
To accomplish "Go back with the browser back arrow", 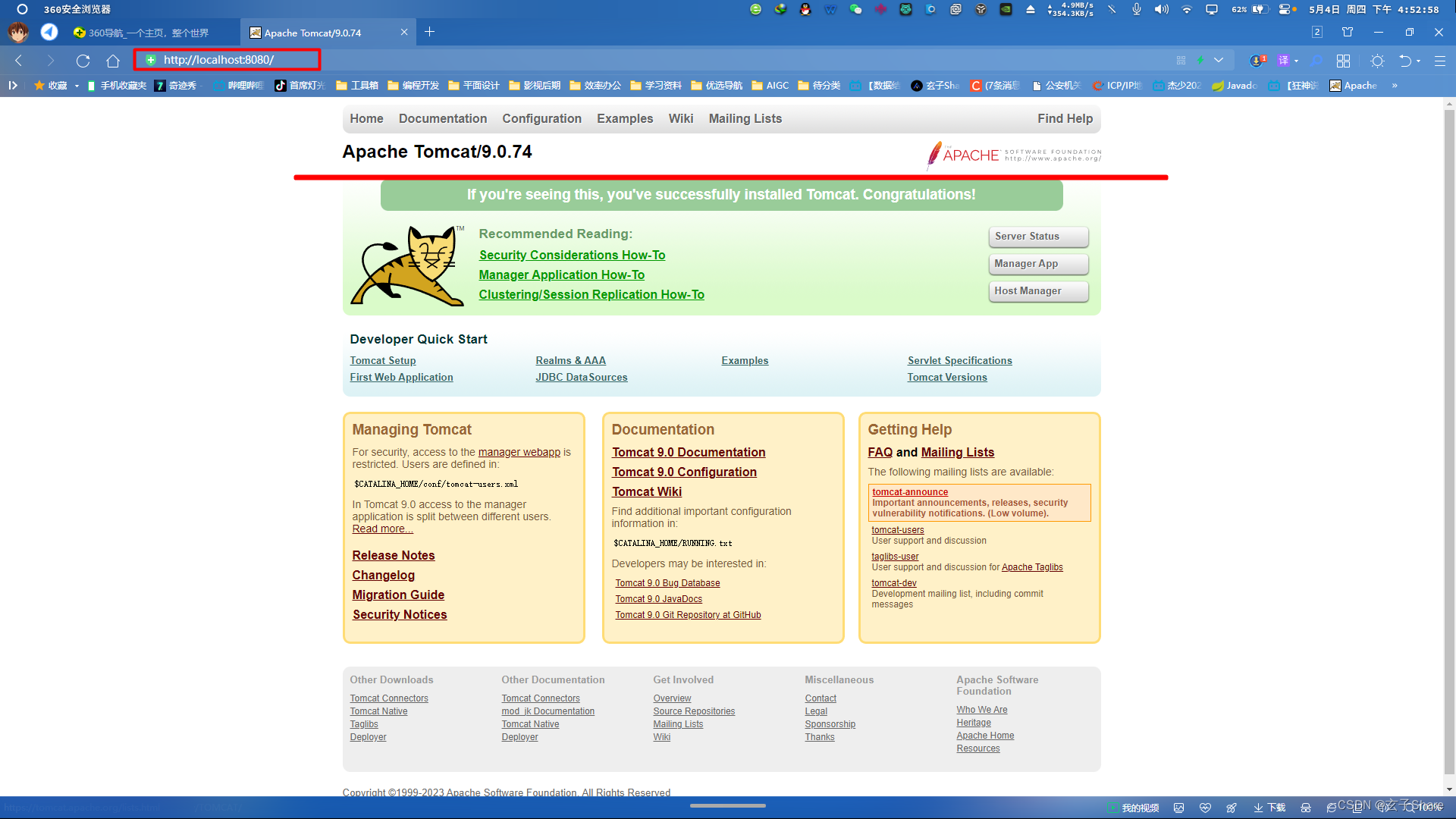I will click(19, 61).
